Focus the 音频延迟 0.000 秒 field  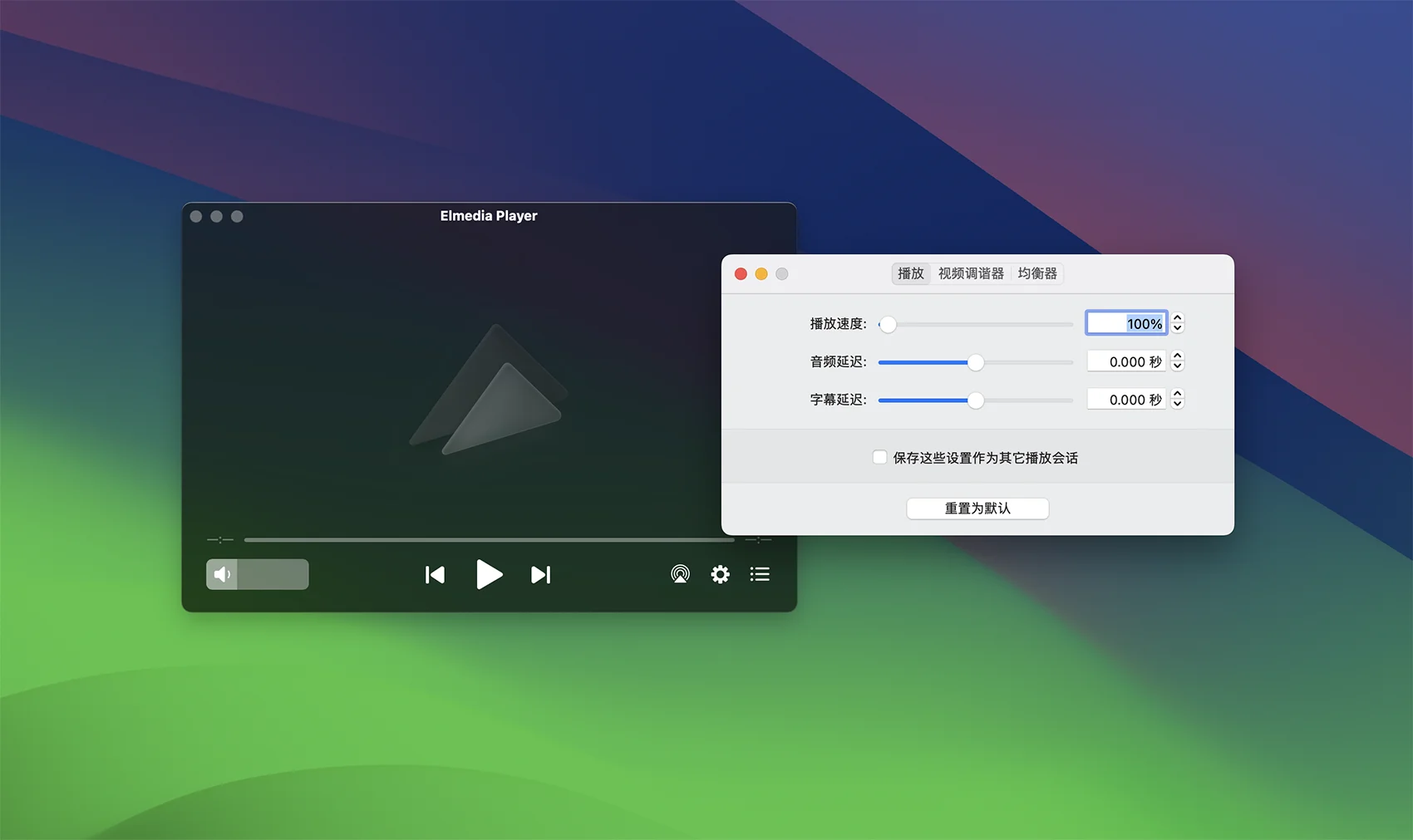[x=1126, y=361]
